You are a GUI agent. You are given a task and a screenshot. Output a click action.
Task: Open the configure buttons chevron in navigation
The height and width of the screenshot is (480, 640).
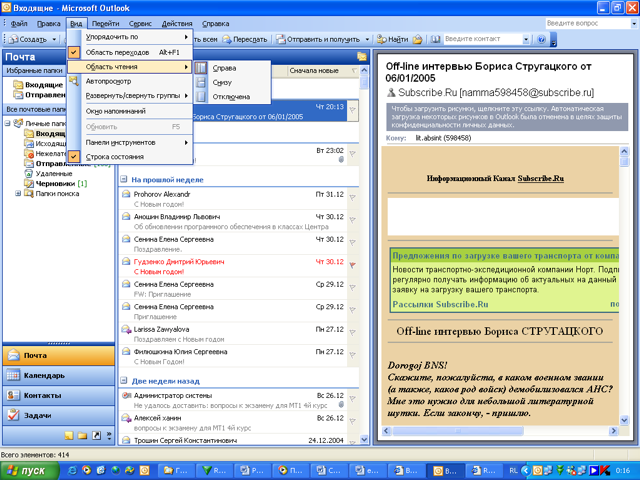(109, 436)
